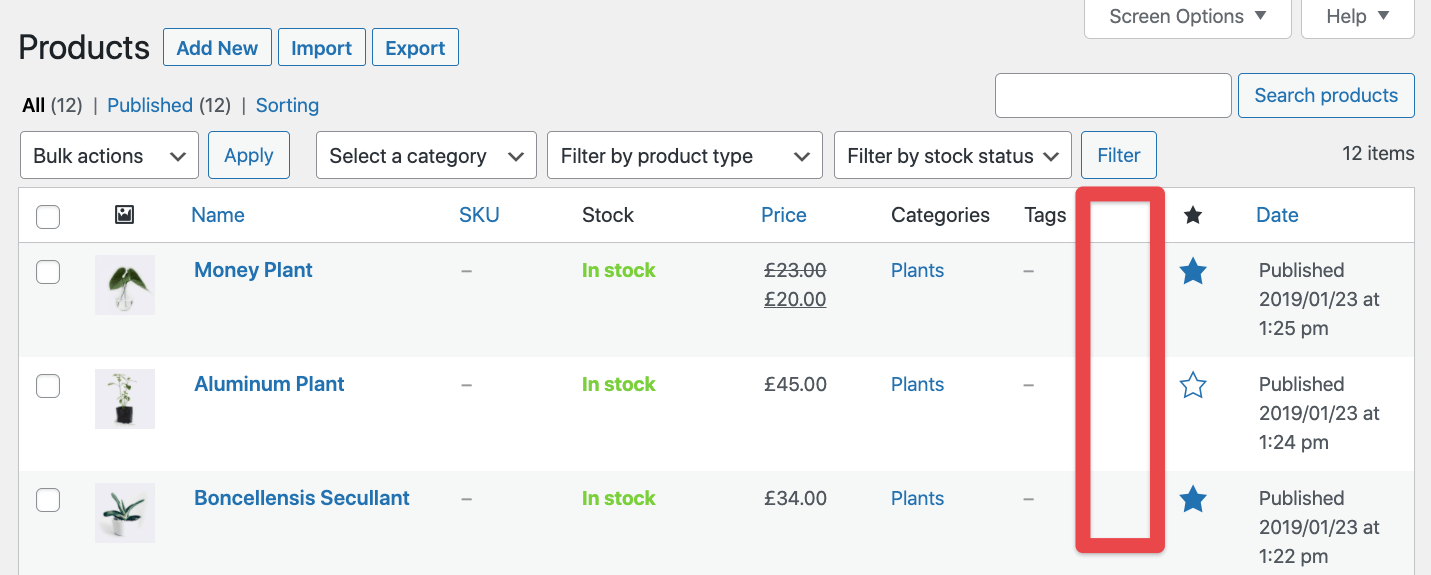The height and width of the screenshot is (575, 1431).
Task: Toggle featured star for Money Plant
Action: (1193, 271)
